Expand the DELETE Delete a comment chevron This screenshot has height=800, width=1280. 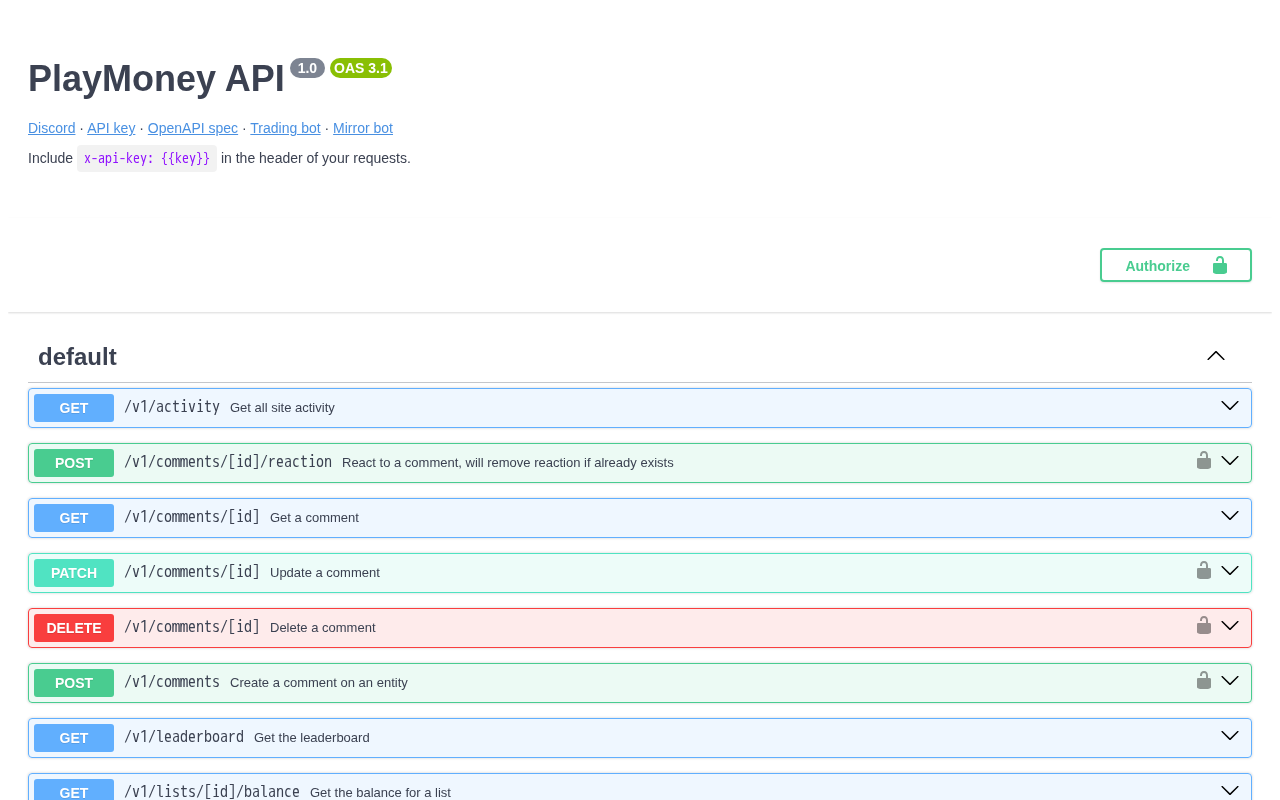coord(1230,626)
